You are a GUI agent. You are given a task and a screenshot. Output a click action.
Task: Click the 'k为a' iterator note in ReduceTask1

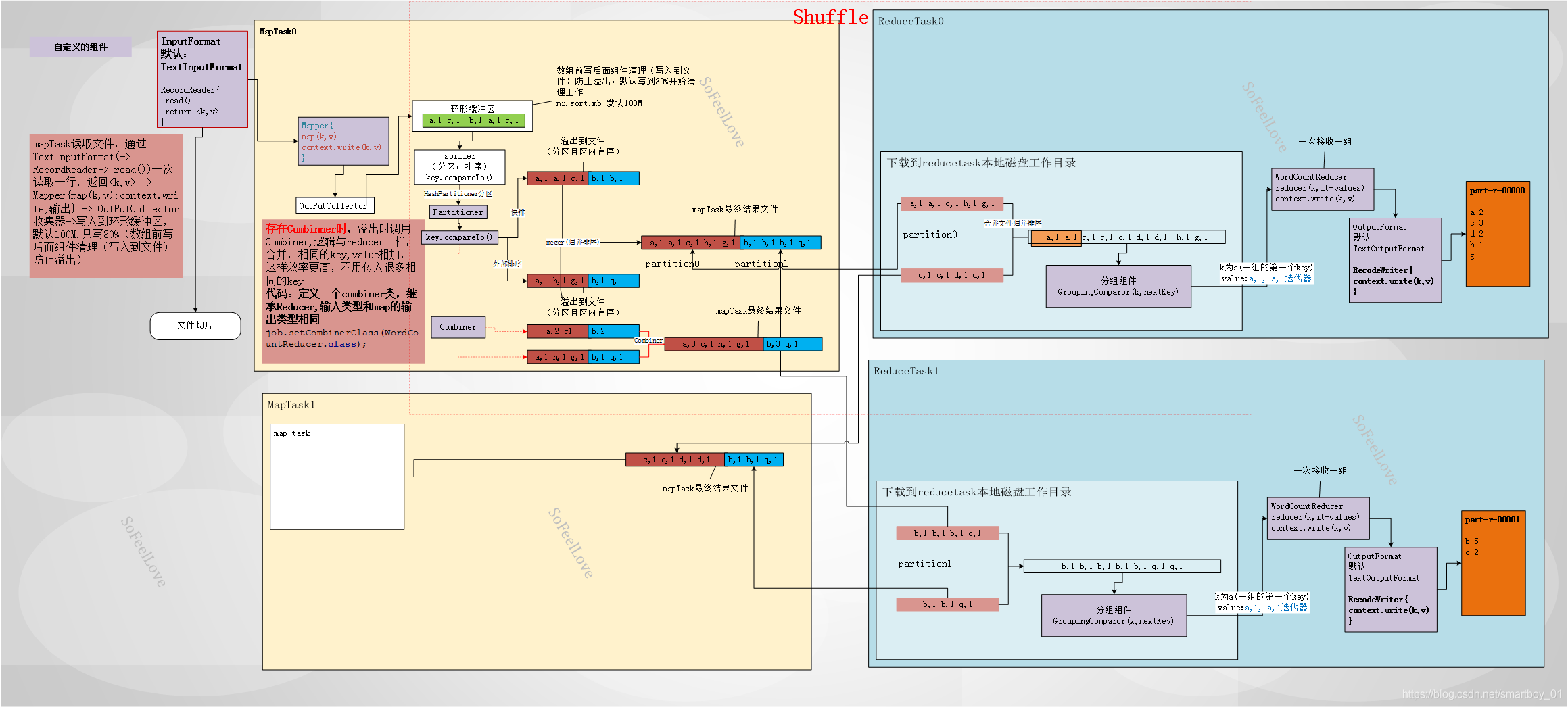click(1262, 602)
